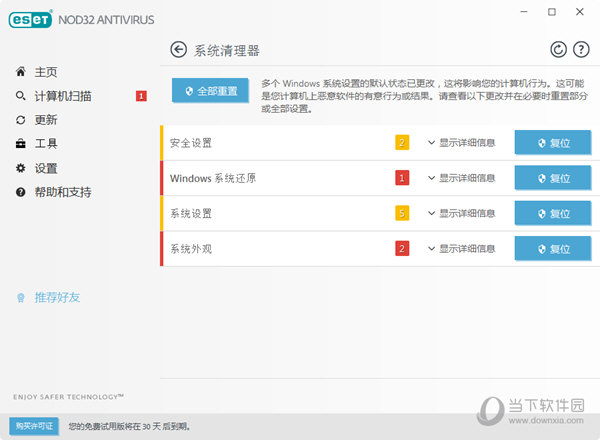Image resolution: width=600 pixels, height=440 pixels.
Task: Click the refresh circular arrow icon
Action: [558, 50]
